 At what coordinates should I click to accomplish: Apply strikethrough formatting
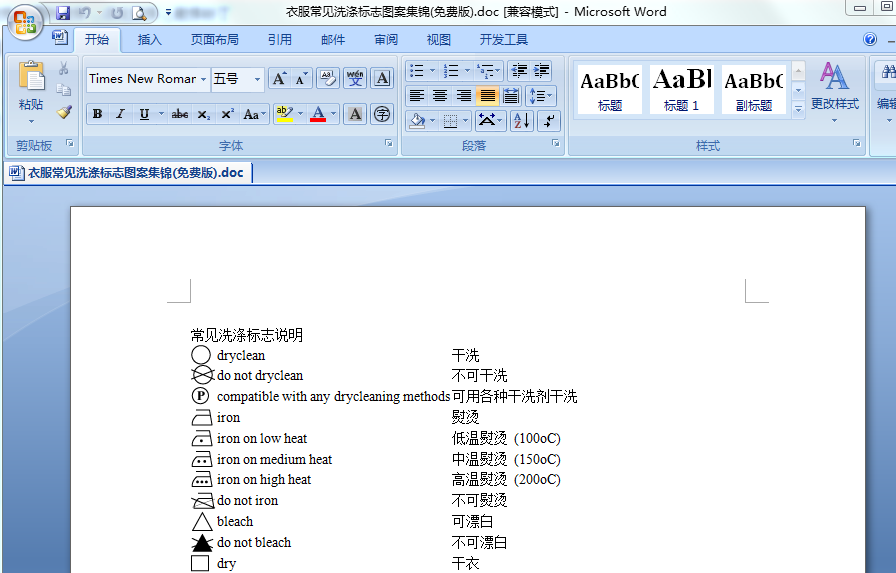(179, 114)
